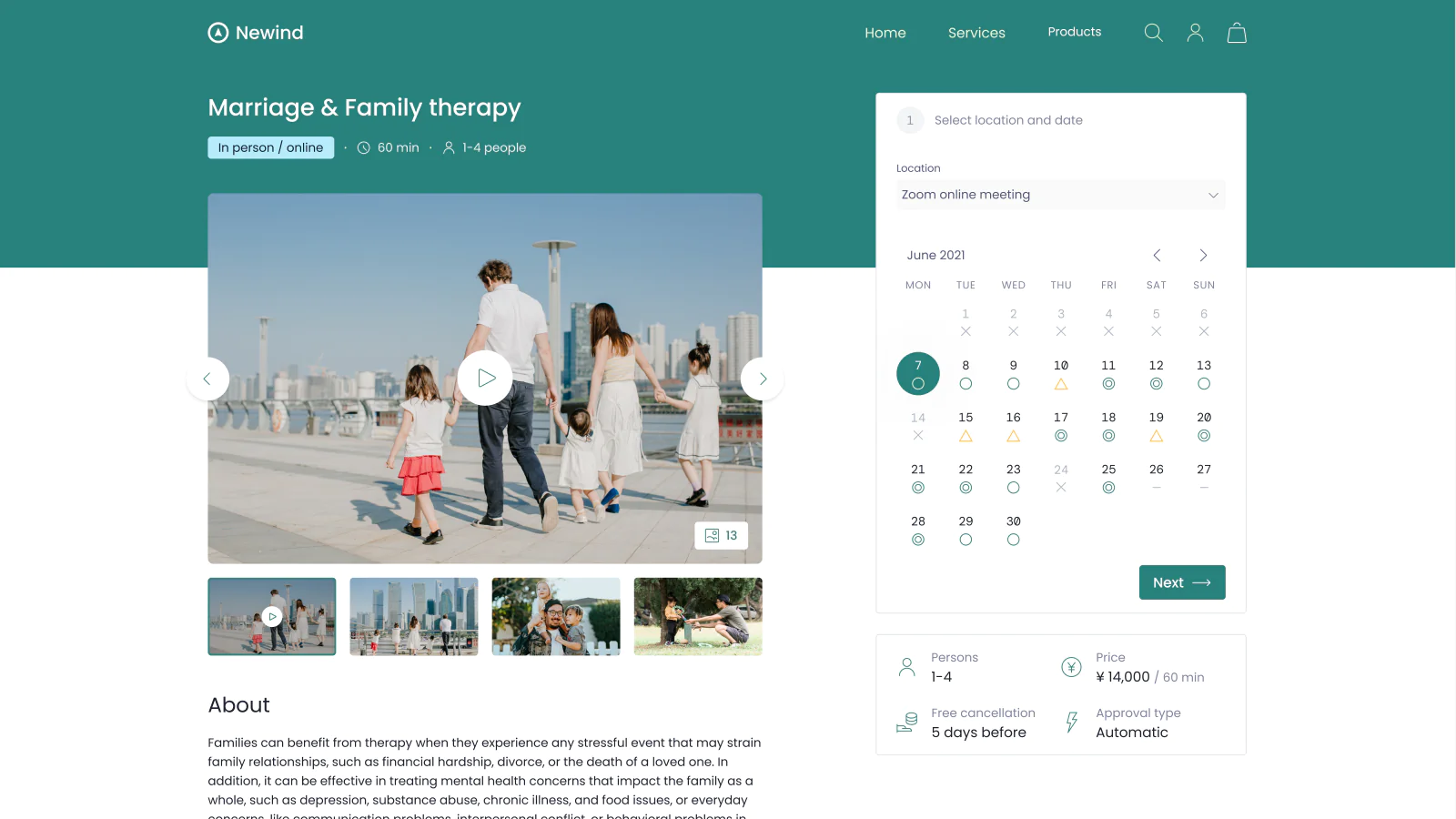Select June 13 on the calendar

point(1204,373)
